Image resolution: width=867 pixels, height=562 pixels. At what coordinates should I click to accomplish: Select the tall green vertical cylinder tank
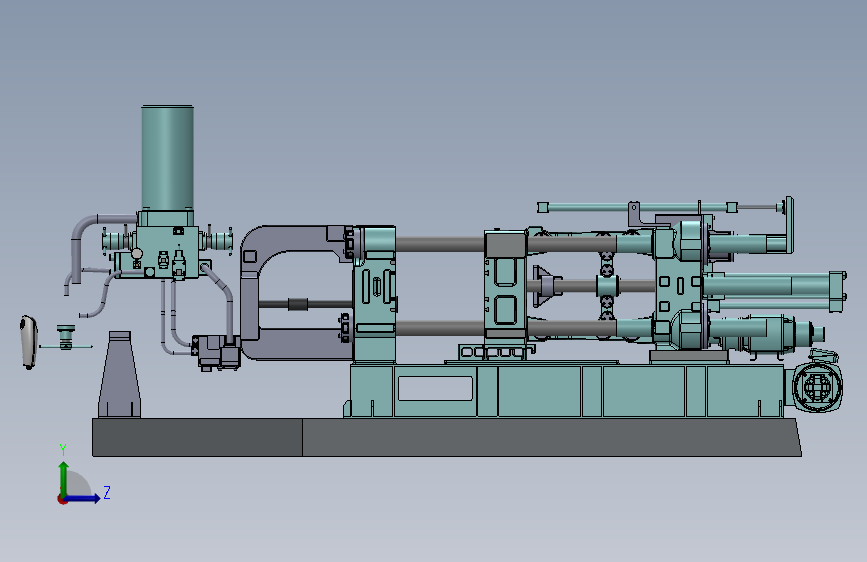pos(168,158)
